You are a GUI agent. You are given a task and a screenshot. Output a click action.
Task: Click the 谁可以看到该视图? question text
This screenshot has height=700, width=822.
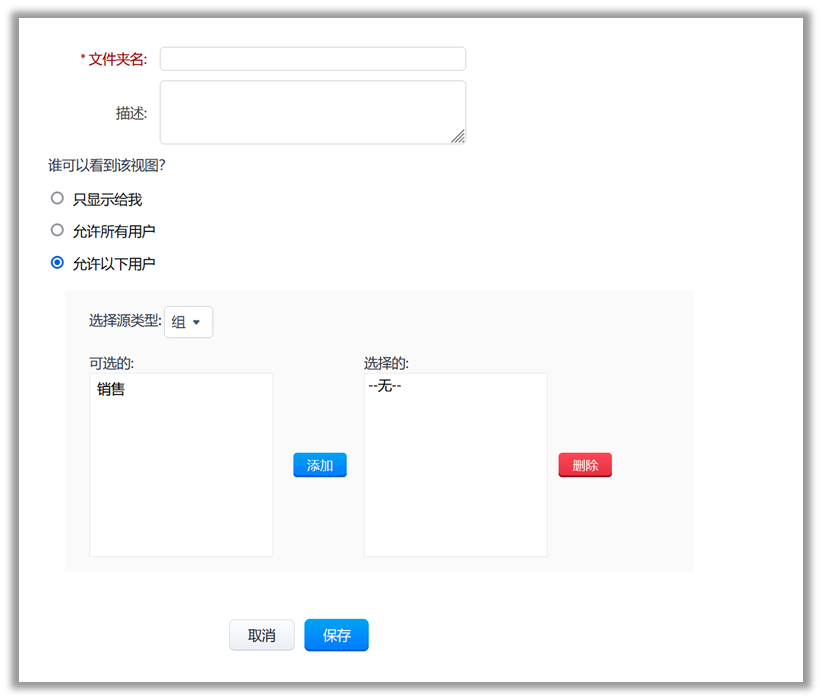(x=106, y=166)
